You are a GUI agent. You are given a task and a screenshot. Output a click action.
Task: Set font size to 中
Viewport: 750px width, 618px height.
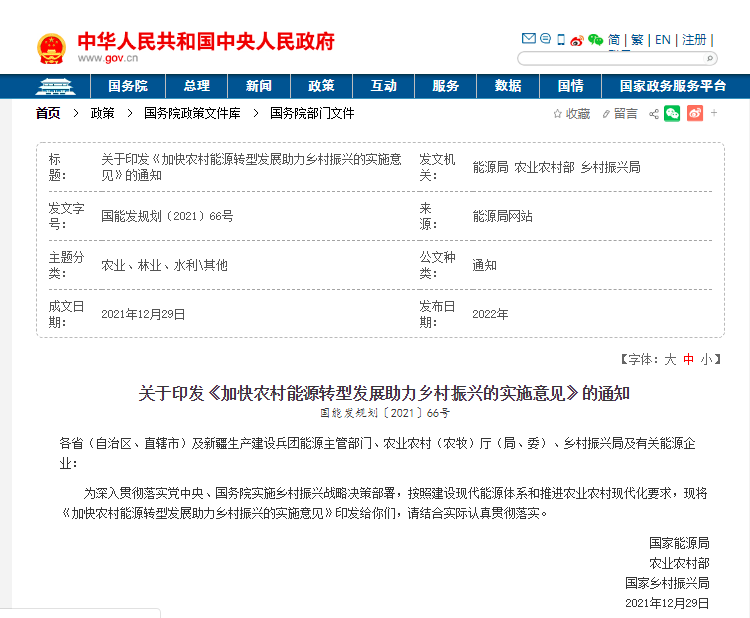coord(688,360)
